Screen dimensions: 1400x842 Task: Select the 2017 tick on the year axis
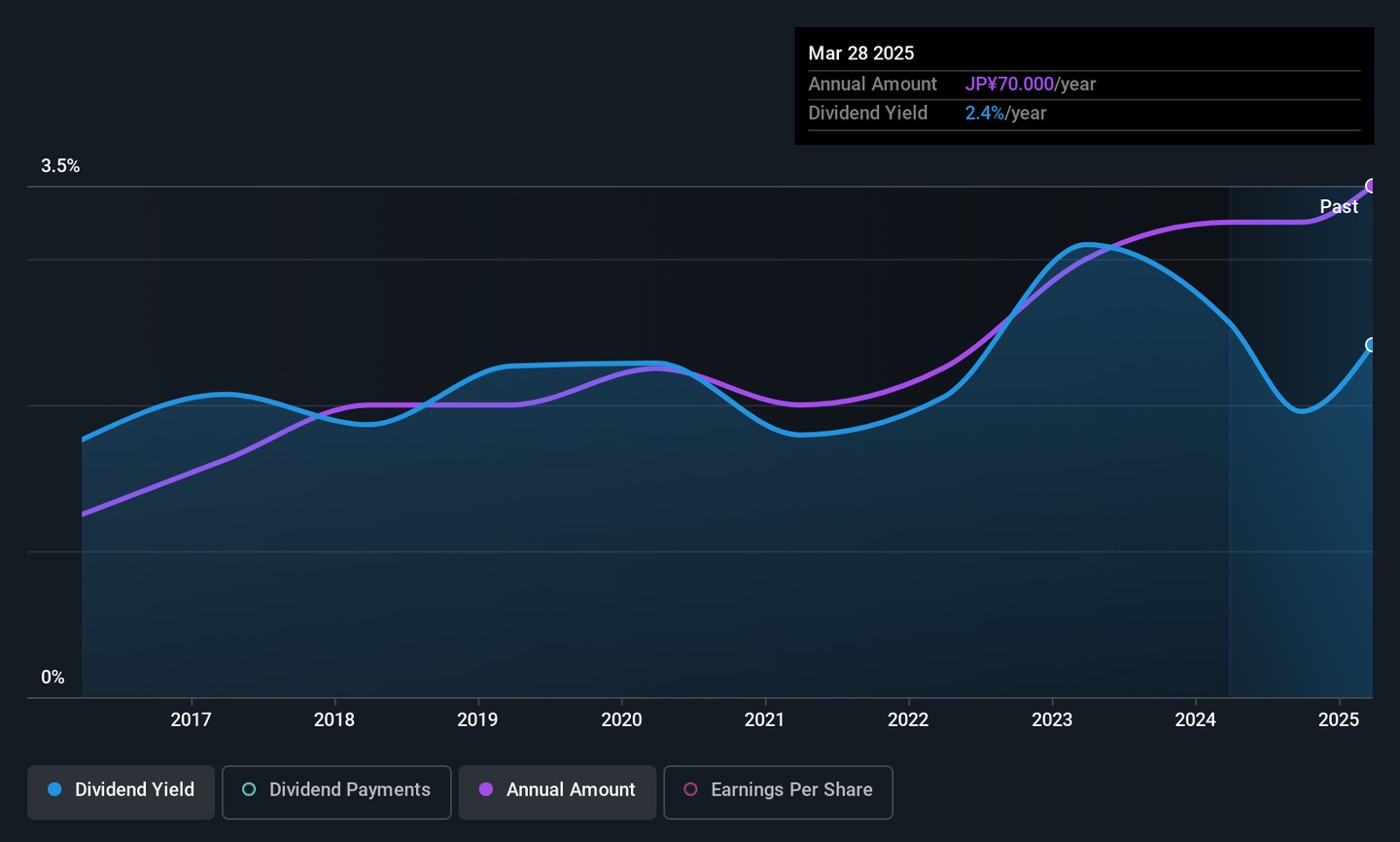[191, 719]
